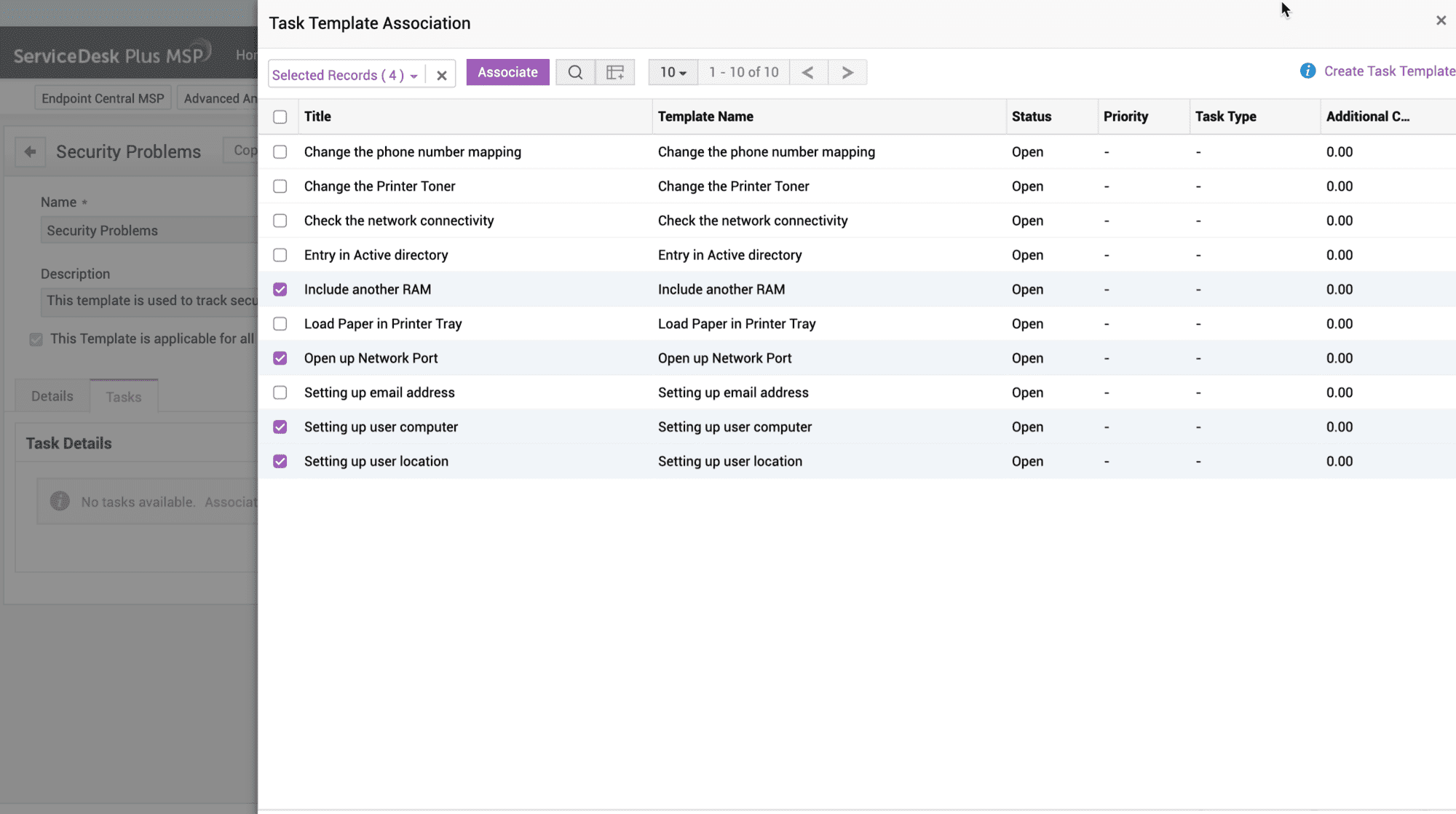Go to next page arrow
Viewport: 1456px width, 814px height.
pos(847,72)
